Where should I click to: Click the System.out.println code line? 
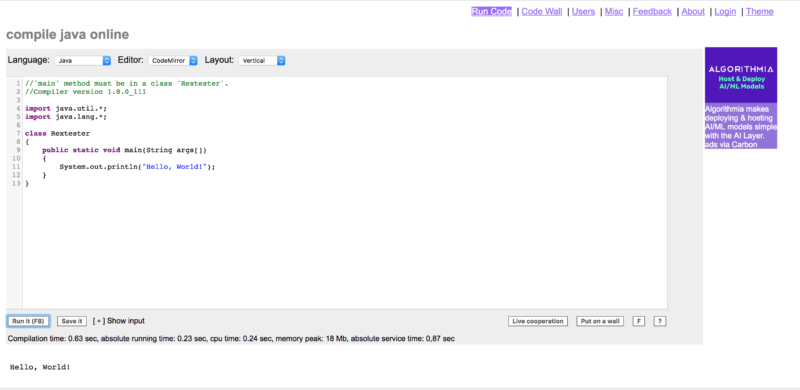[x=137, y=166]
